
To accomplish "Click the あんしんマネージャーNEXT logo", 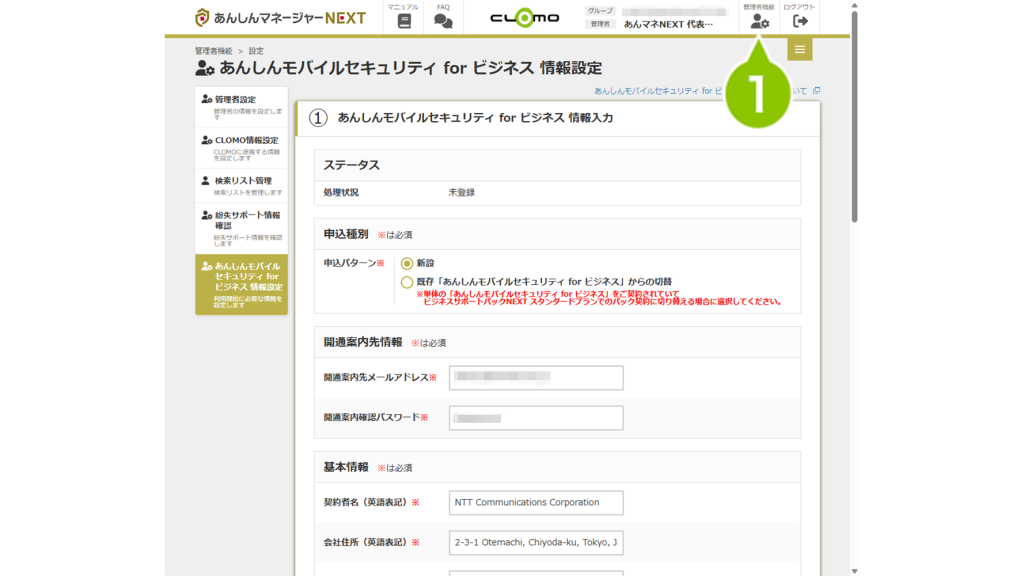I will coord(280,18).
